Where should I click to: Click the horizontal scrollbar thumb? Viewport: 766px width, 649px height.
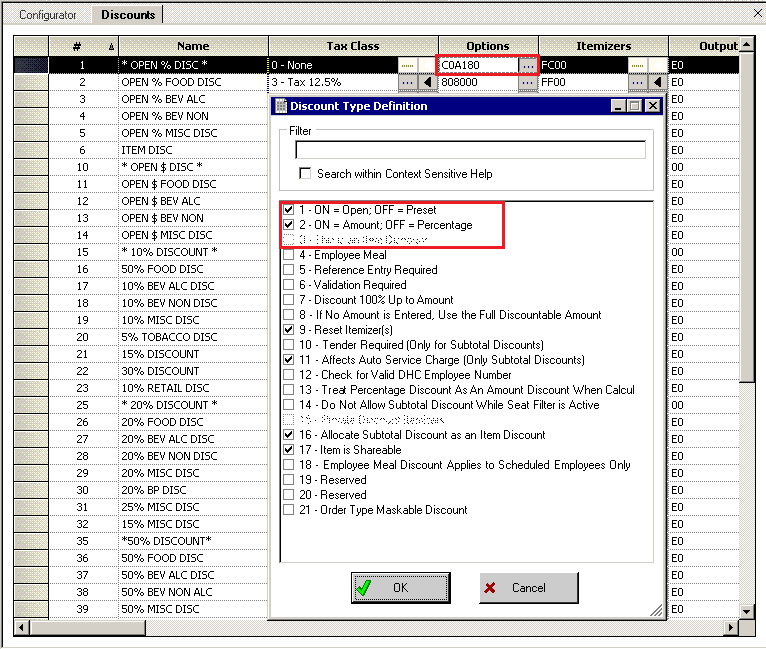click(87, 628)
